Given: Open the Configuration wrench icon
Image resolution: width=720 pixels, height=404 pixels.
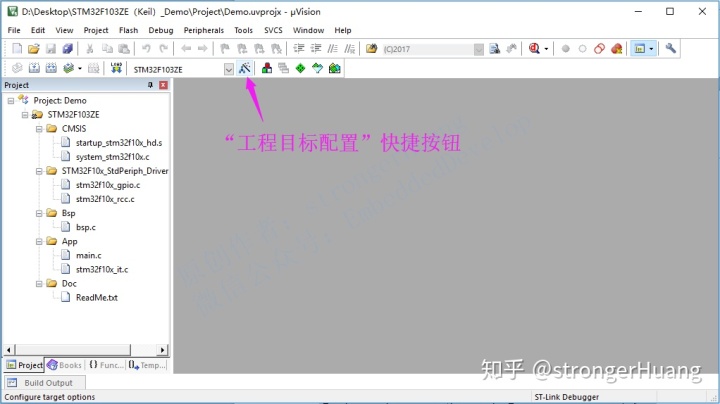Looking at the screenshot, I should pos(670,49).
